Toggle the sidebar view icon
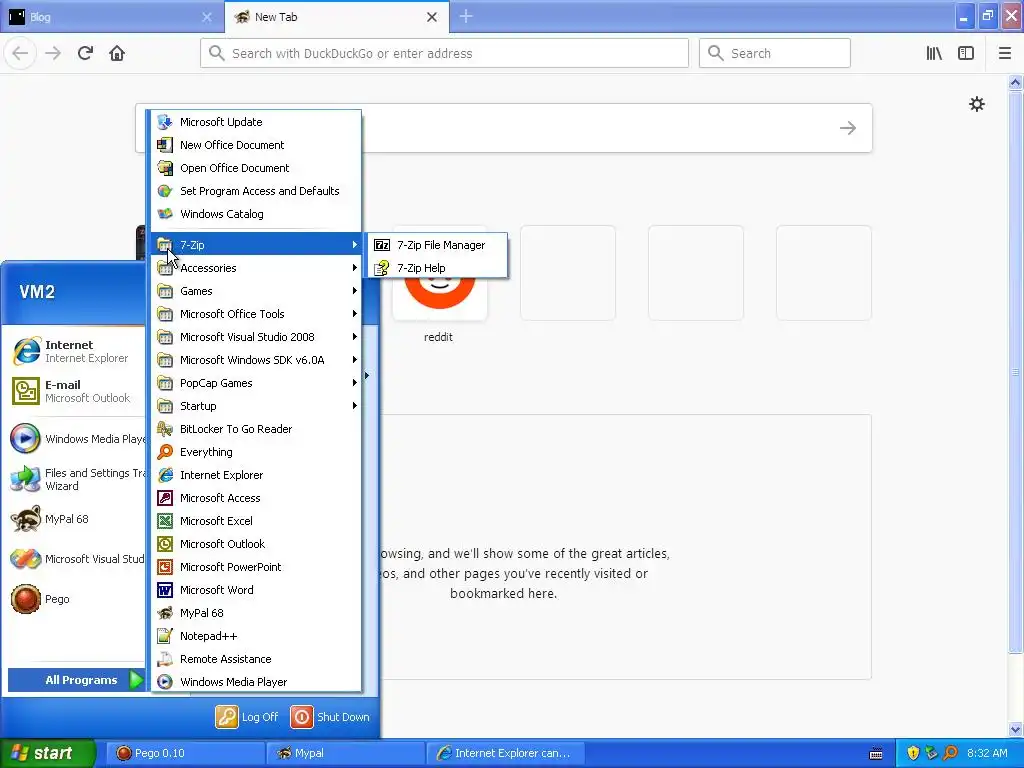 click(x=966, y=53)
